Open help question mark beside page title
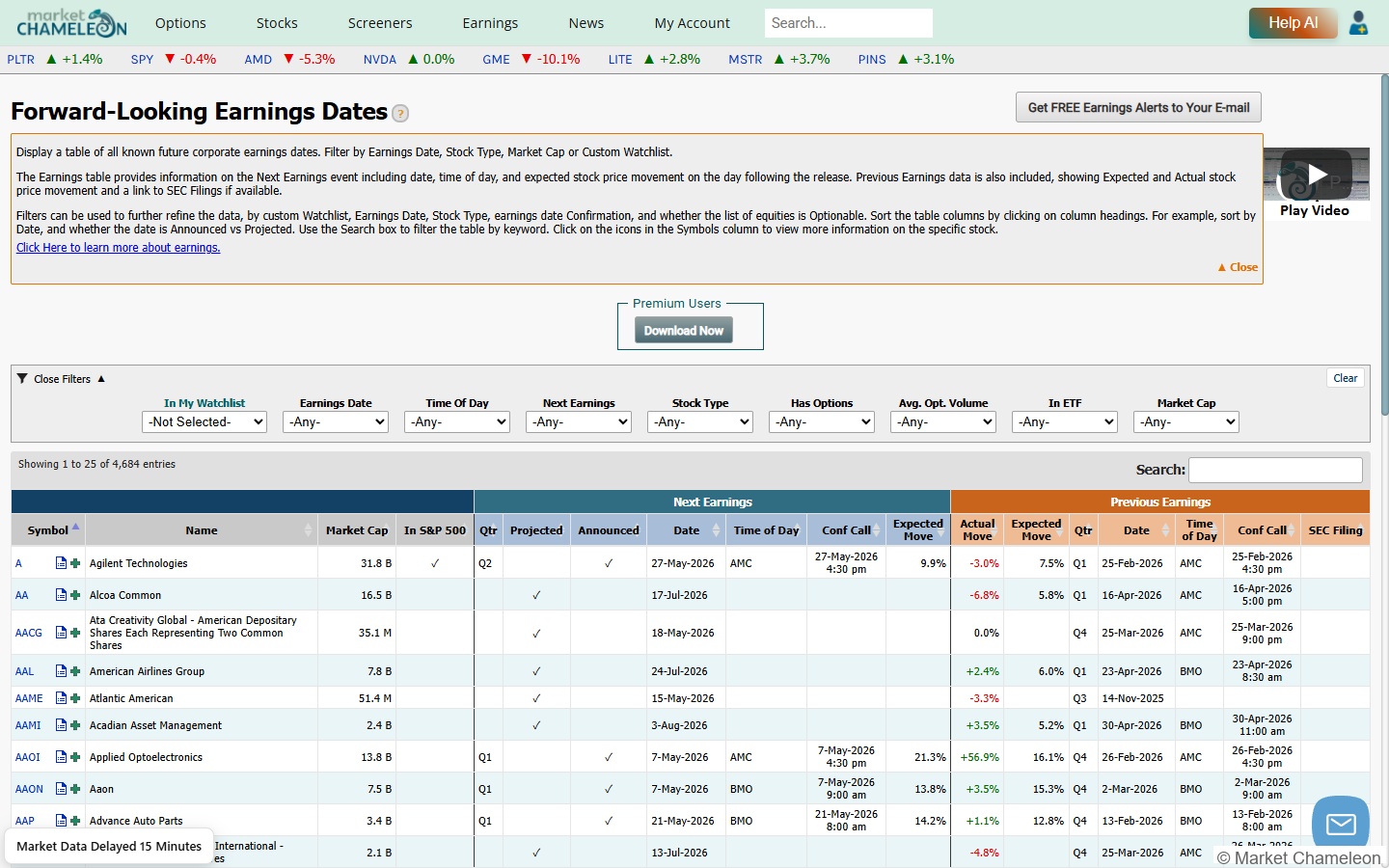1389x868 pixels. coord(400,113)
